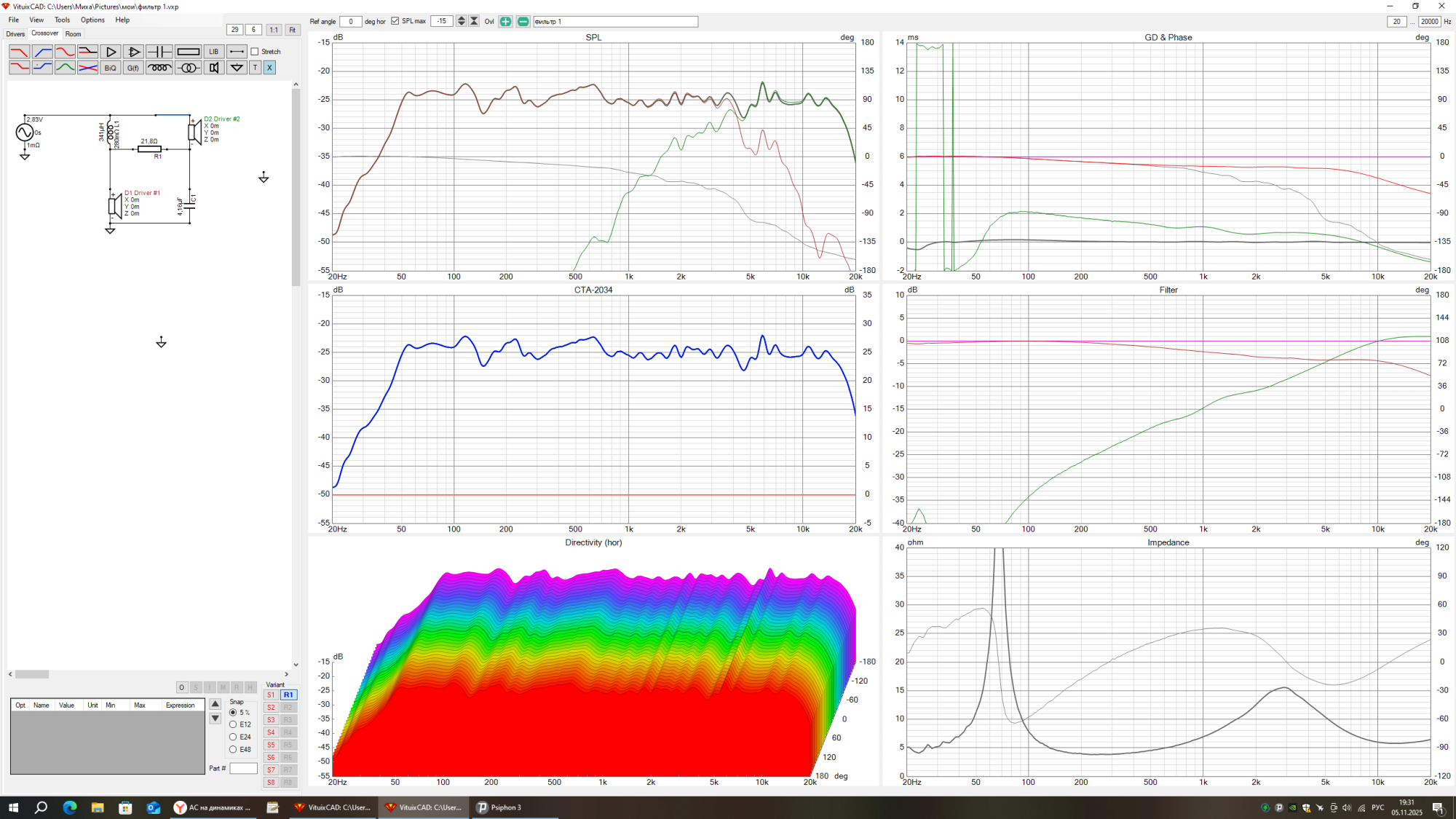This screenshot has width=1456, height=819.
Task: Select the ground symbol tool
Action: [237, 68]
